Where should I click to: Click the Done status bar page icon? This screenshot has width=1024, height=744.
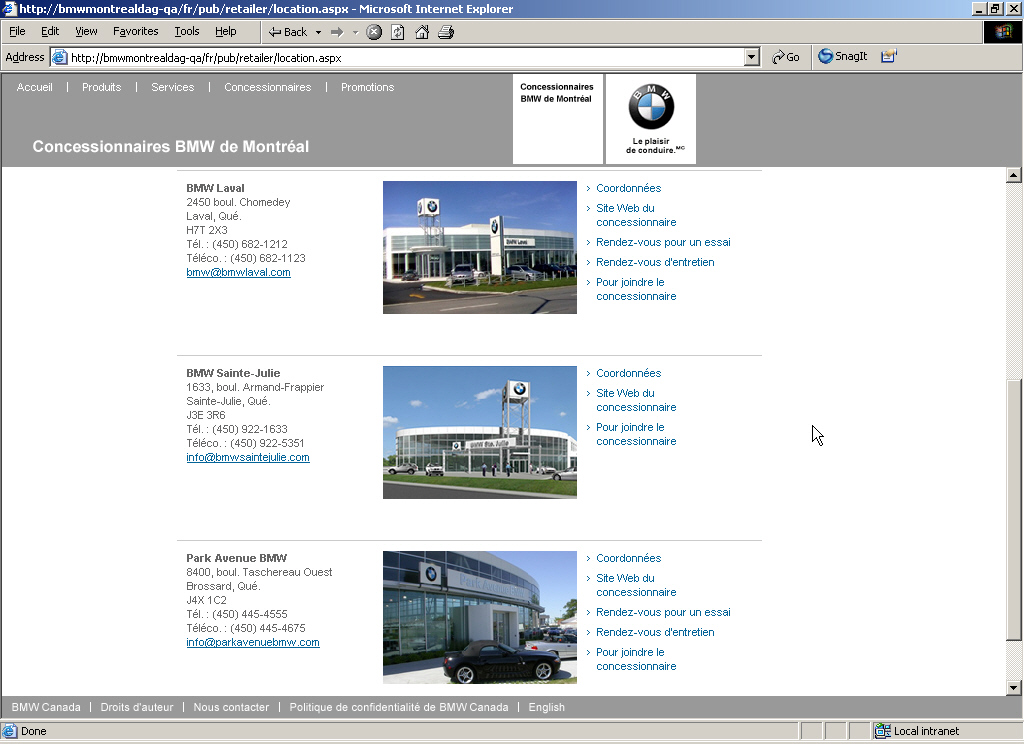[x=10, y=731]
